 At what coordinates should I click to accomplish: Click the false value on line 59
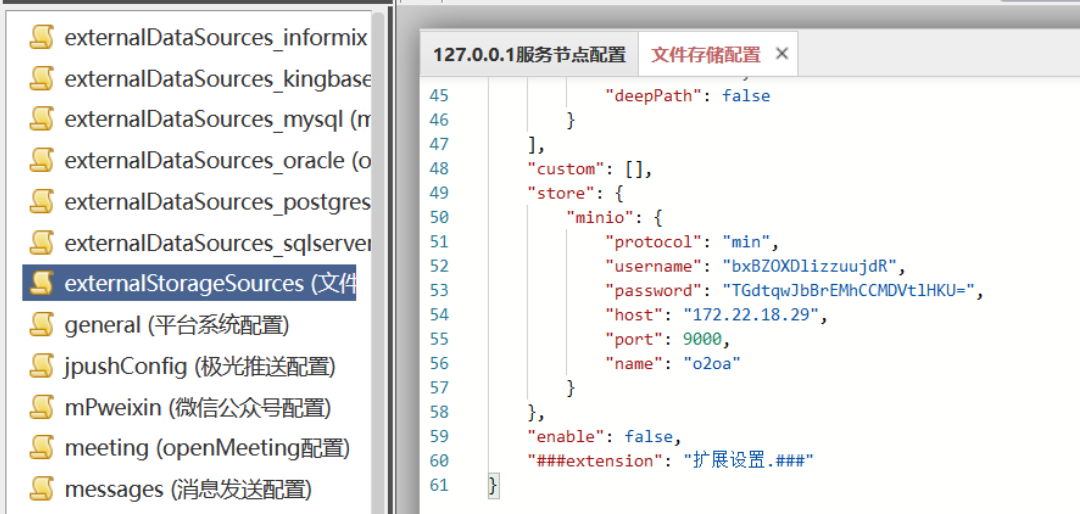649,437
